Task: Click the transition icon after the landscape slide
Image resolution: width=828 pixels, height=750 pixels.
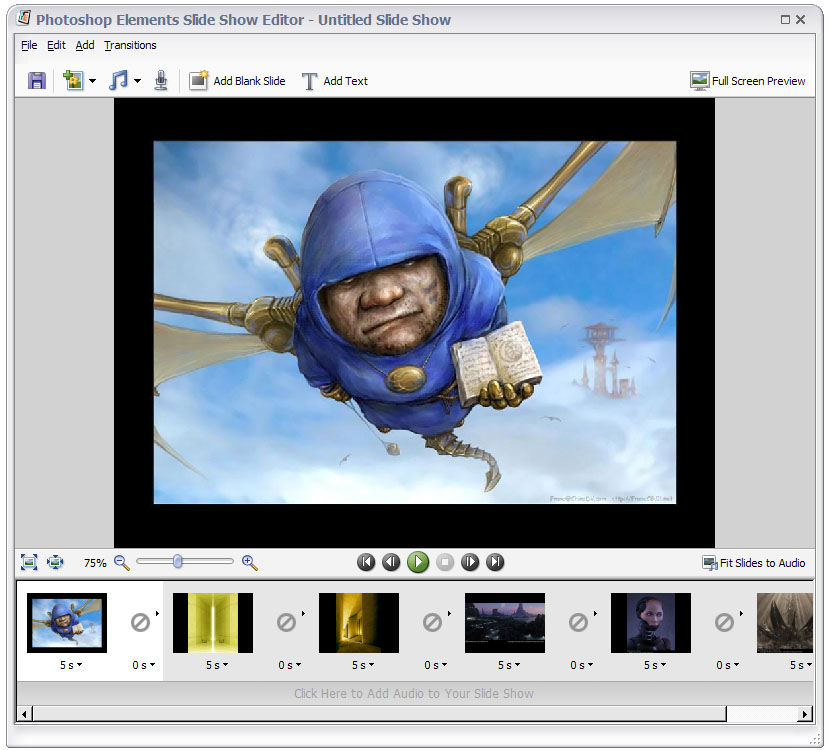Action: coord(578,622)
